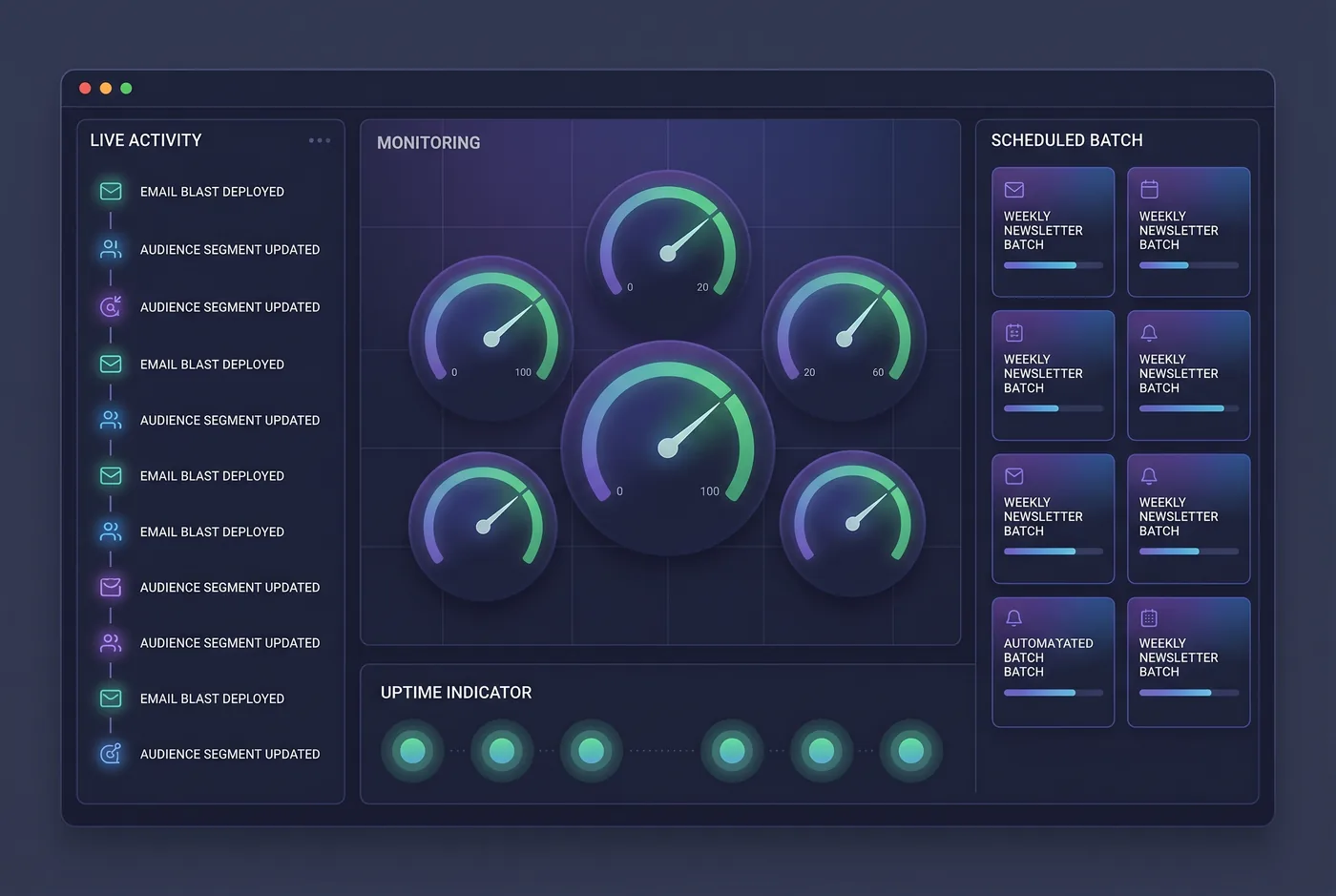Select Audience Segment Updated beside the purple people icon
The height and width of the screenshot is (896, 1336).
click(x=230, y=643)
